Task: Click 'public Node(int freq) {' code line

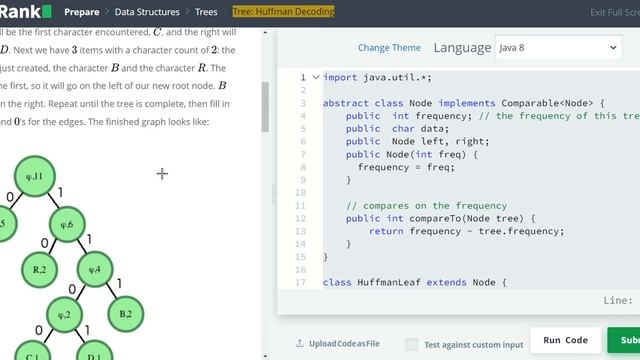Action: tap(412, 154)
